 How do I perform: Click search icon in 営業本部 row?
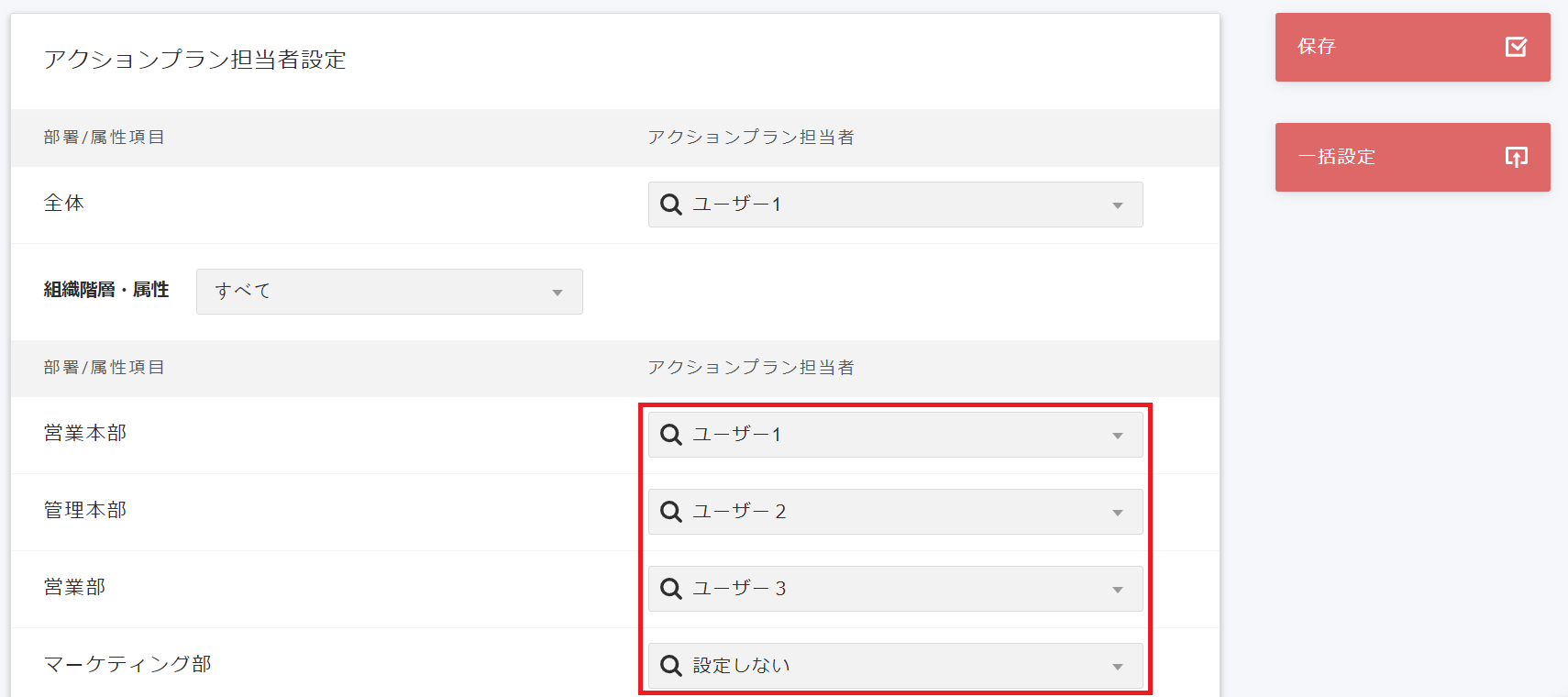(671, 435)
